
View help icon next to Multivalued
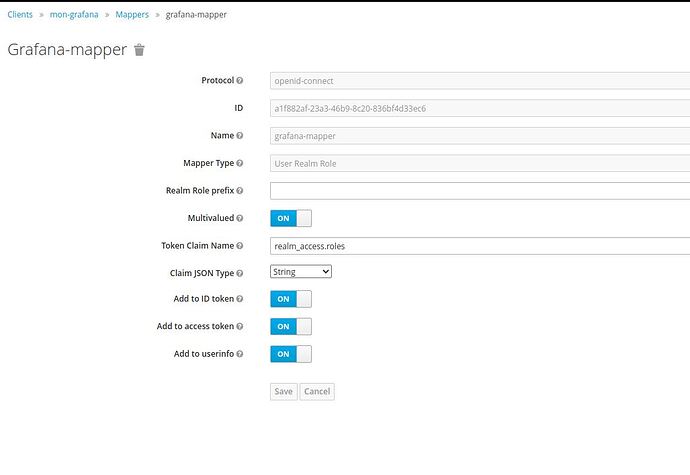click(239, 218)
